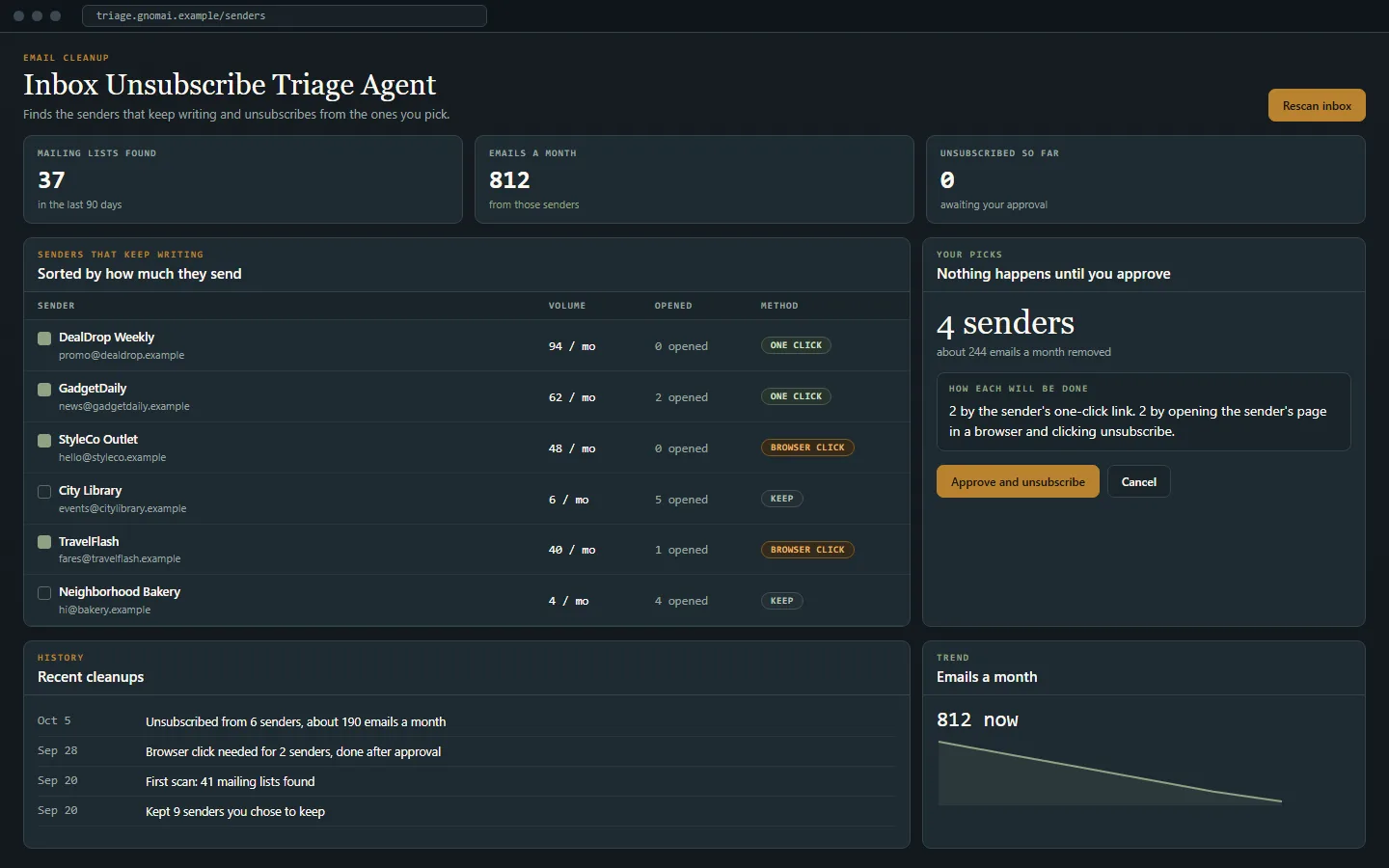The height and width of the screenshot is (868, 1389).
Task: Click the '812 now' trend value
Action: (x=977, y=720)
